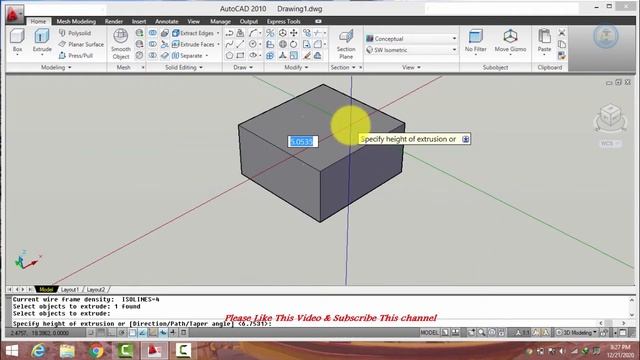Toggle Polar Tracking in status bar
The image size is (640, 360).
coord(122,333)
